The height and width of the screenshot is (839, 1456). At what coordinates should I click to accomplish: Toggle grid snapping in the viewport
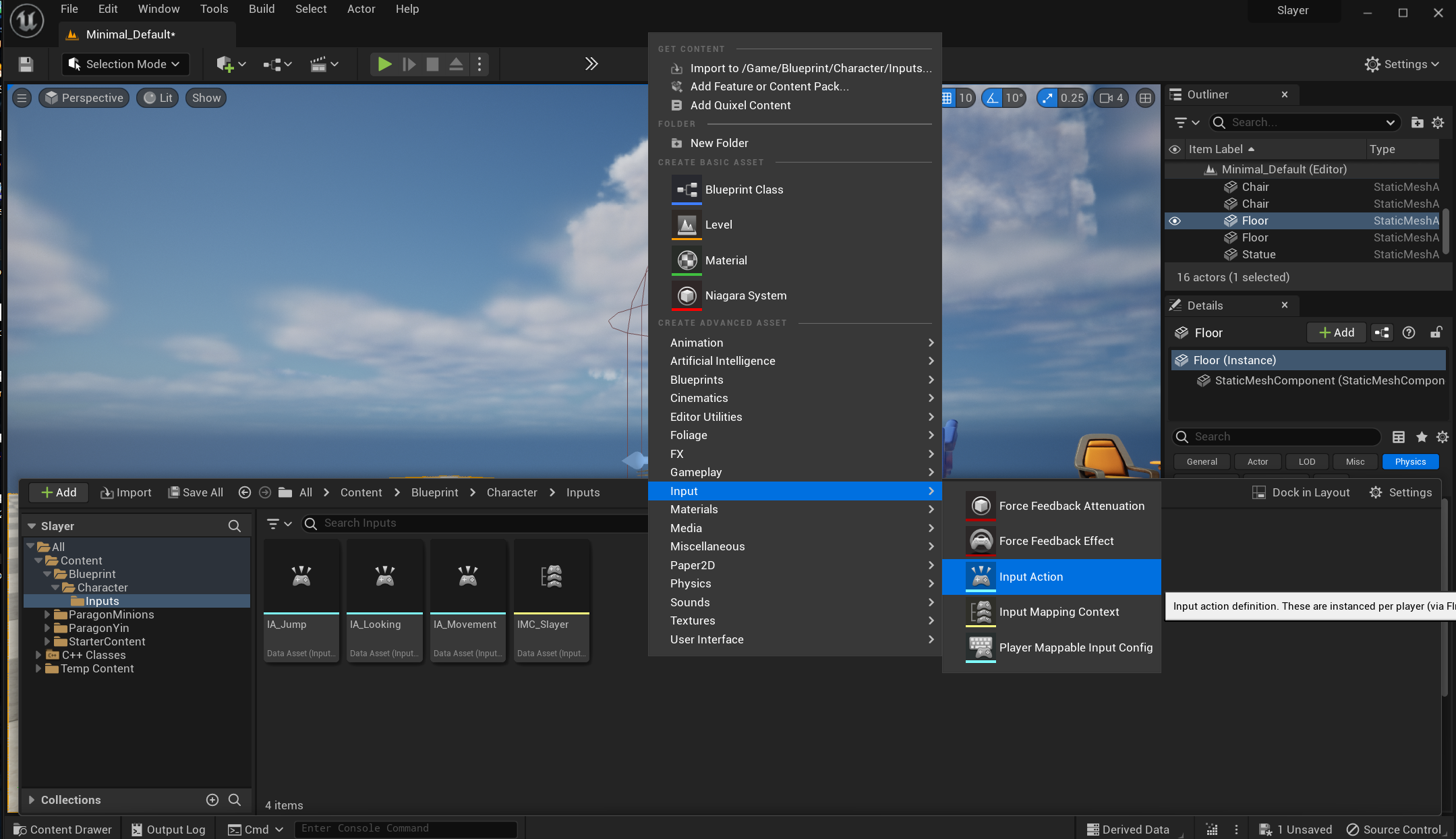pyautogui.click(x=947, y=98)
